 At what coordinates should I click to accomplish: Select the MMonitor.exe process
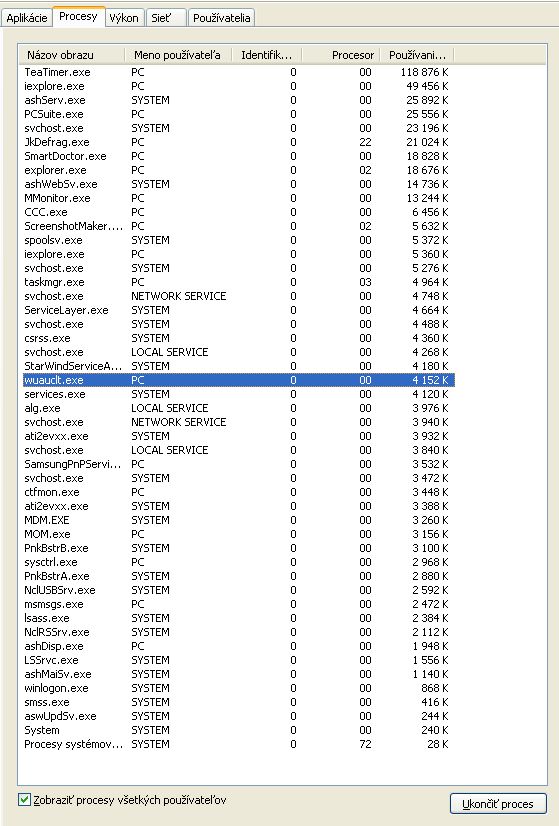click(239, 198)
